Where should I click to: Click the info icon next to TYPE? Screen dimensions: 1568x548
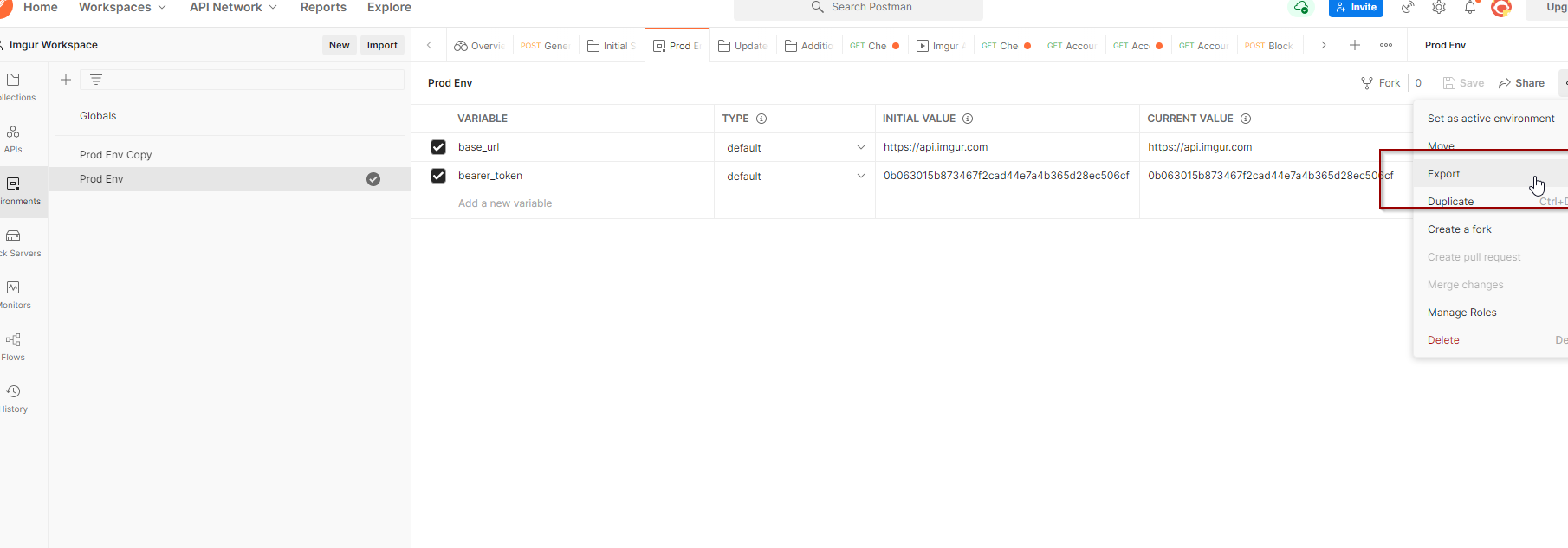click(761, 119)
